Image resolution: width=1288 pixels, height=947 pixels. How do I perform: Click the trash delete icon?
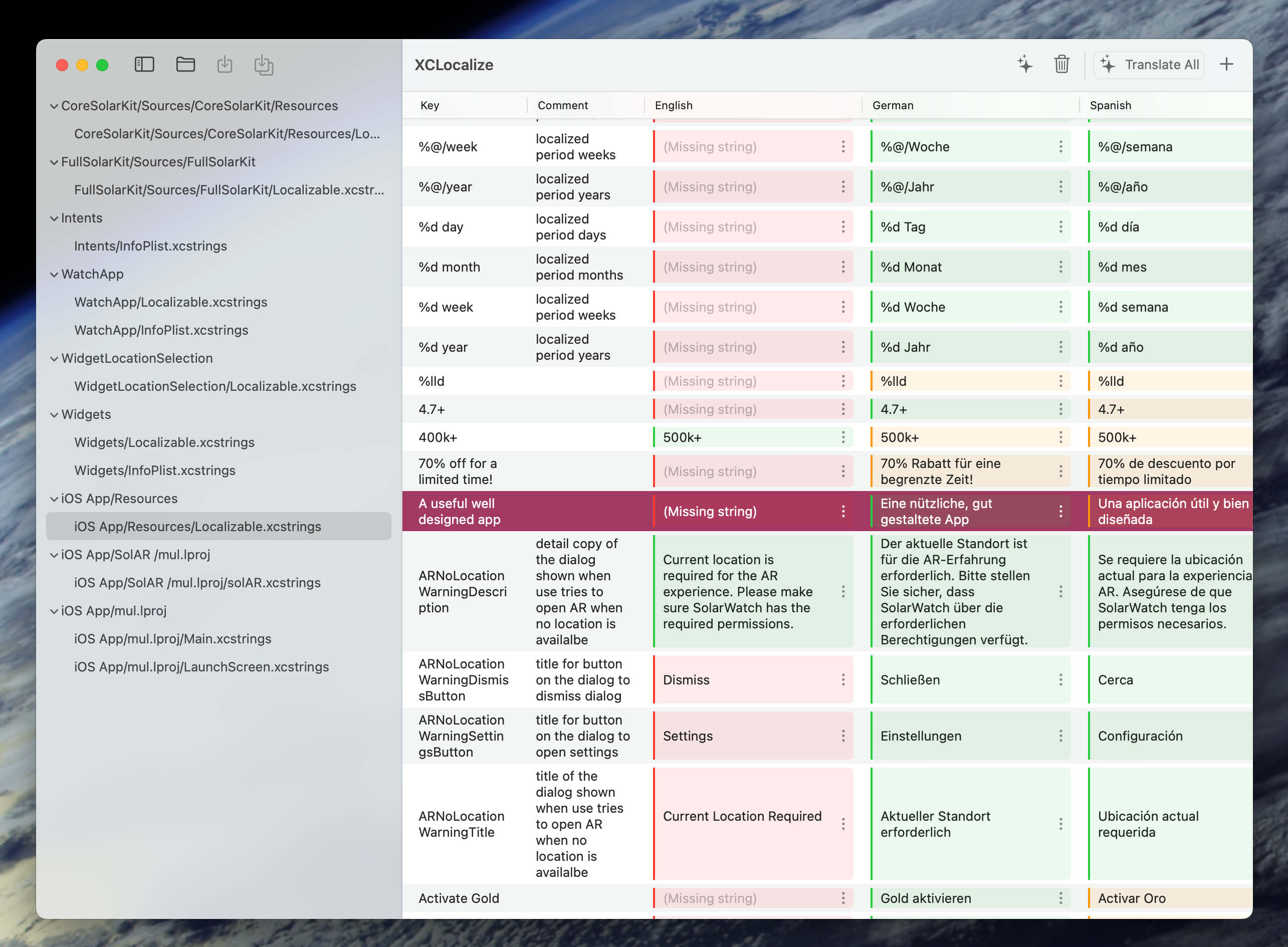coord(1061,64)
